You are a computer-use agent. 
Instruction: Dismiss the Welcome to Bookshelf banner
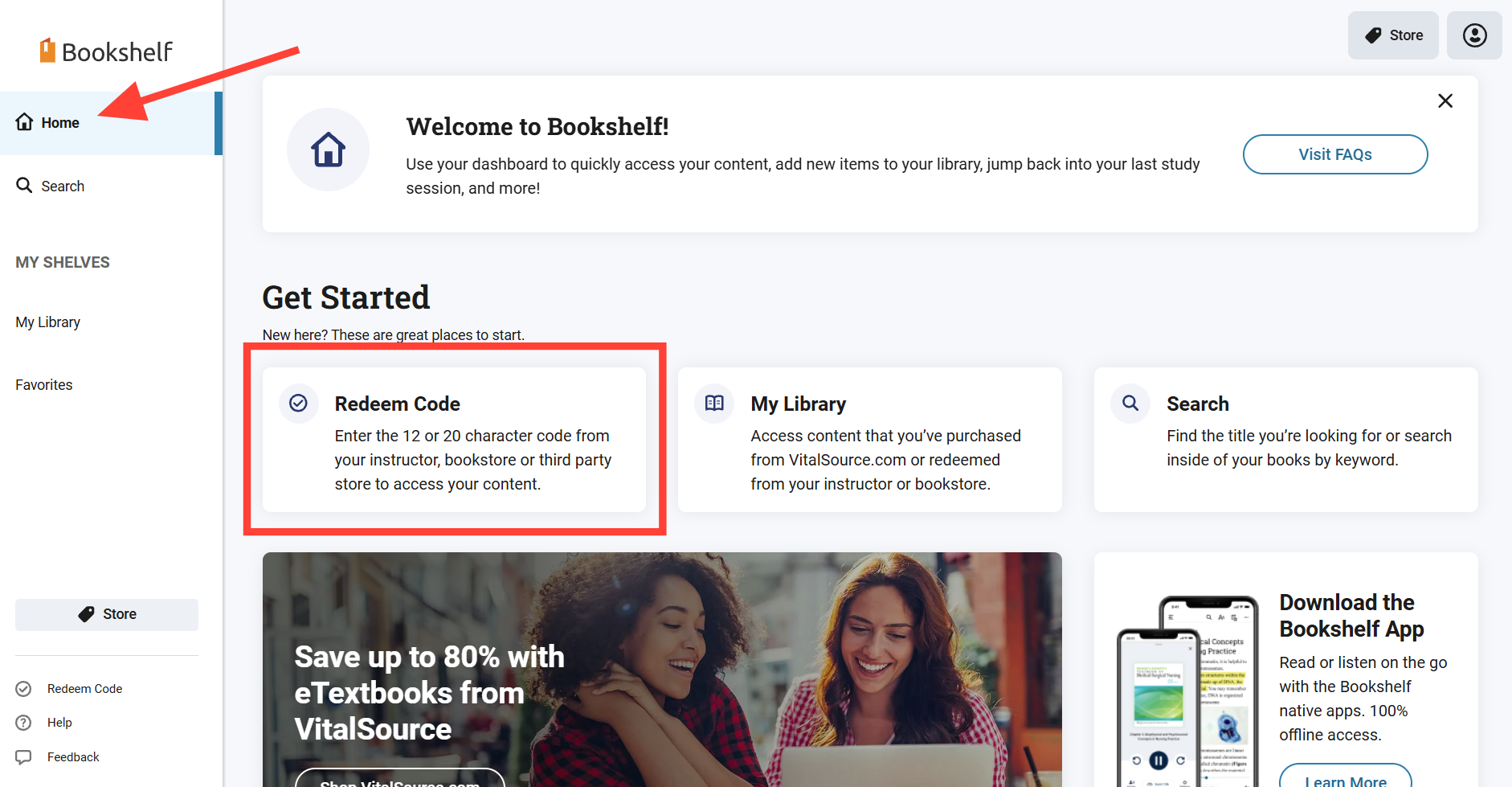(1445, 101)
